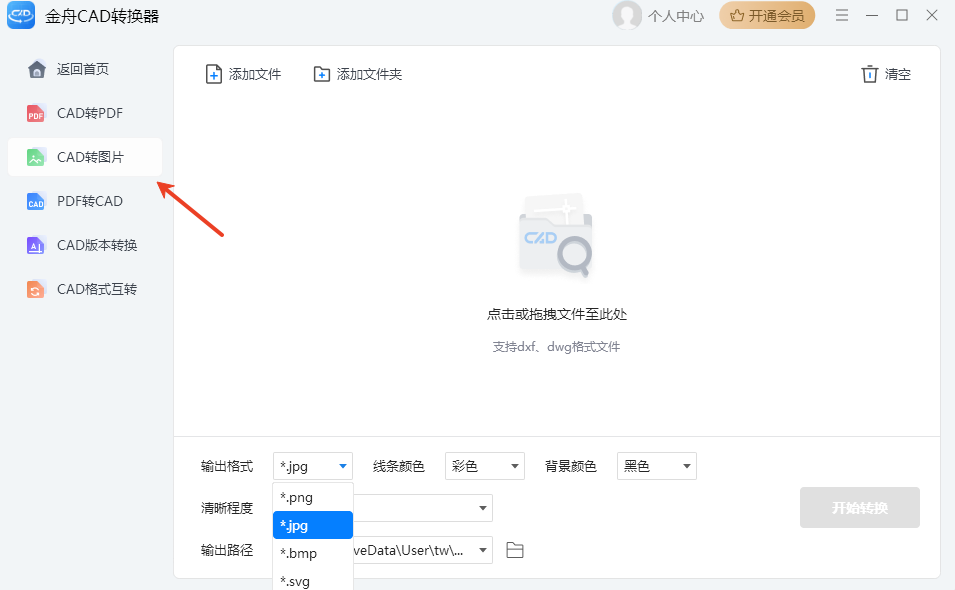Viewport: 955px width, 590px height.
Task: Click the green image icon in sidebar
Action: pyautogui.click(x=36, y=157)
